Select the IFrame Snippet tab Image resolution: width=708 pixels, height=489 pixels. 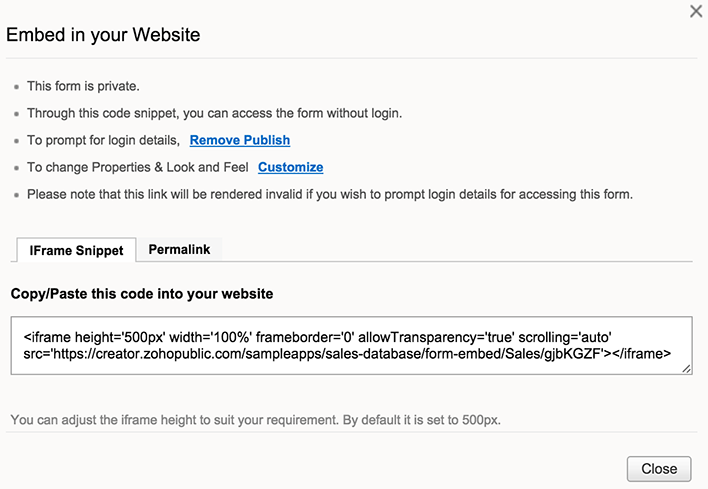76,250
